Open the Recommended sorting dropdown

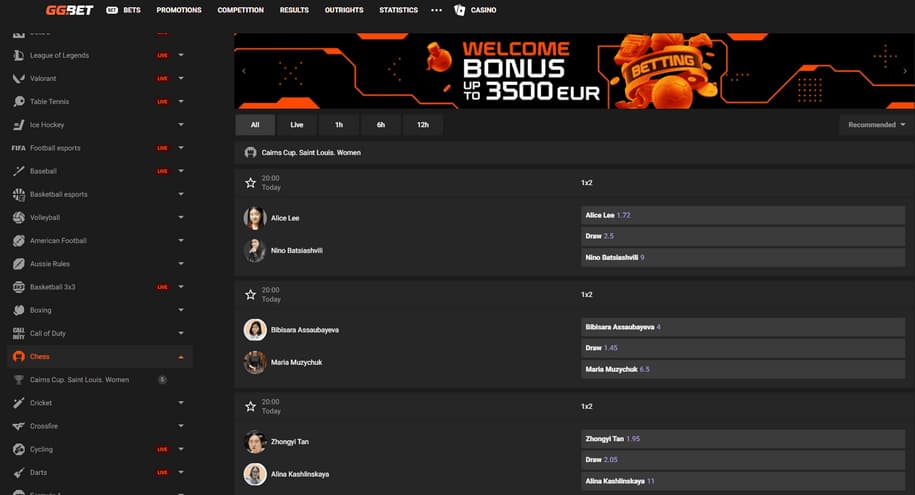pyautogui.click(x=876, y=125)
